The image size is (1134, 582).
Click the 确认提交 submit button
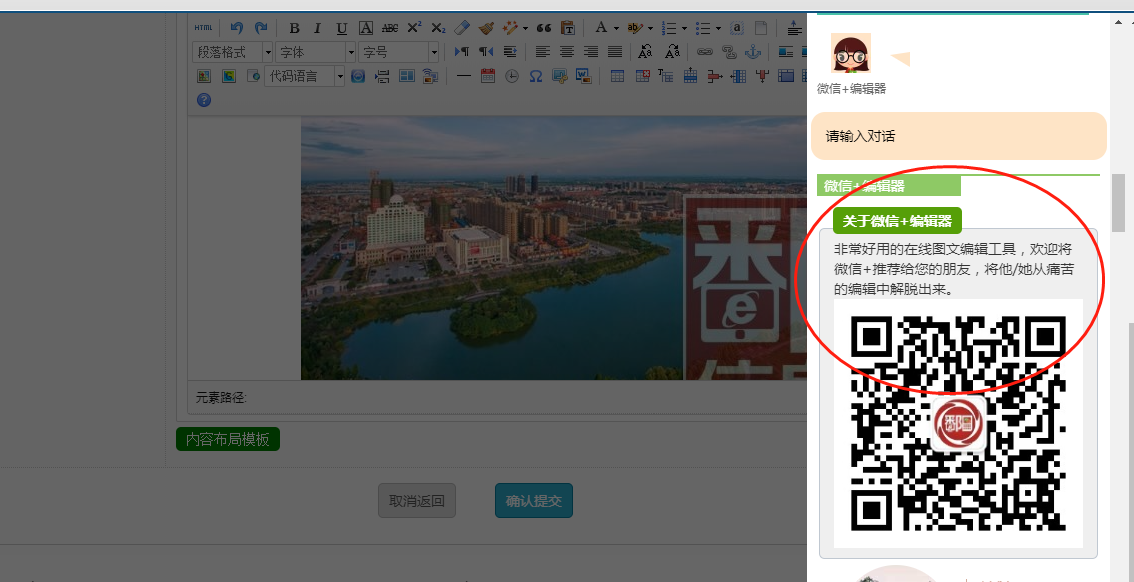tap(534, 501)
